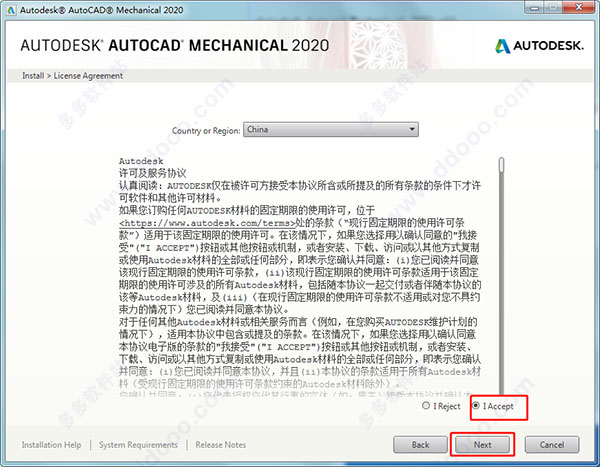600x467 pixels.
Task: Open the Country or Region dropdown
Action: click(x=331, y=129)
